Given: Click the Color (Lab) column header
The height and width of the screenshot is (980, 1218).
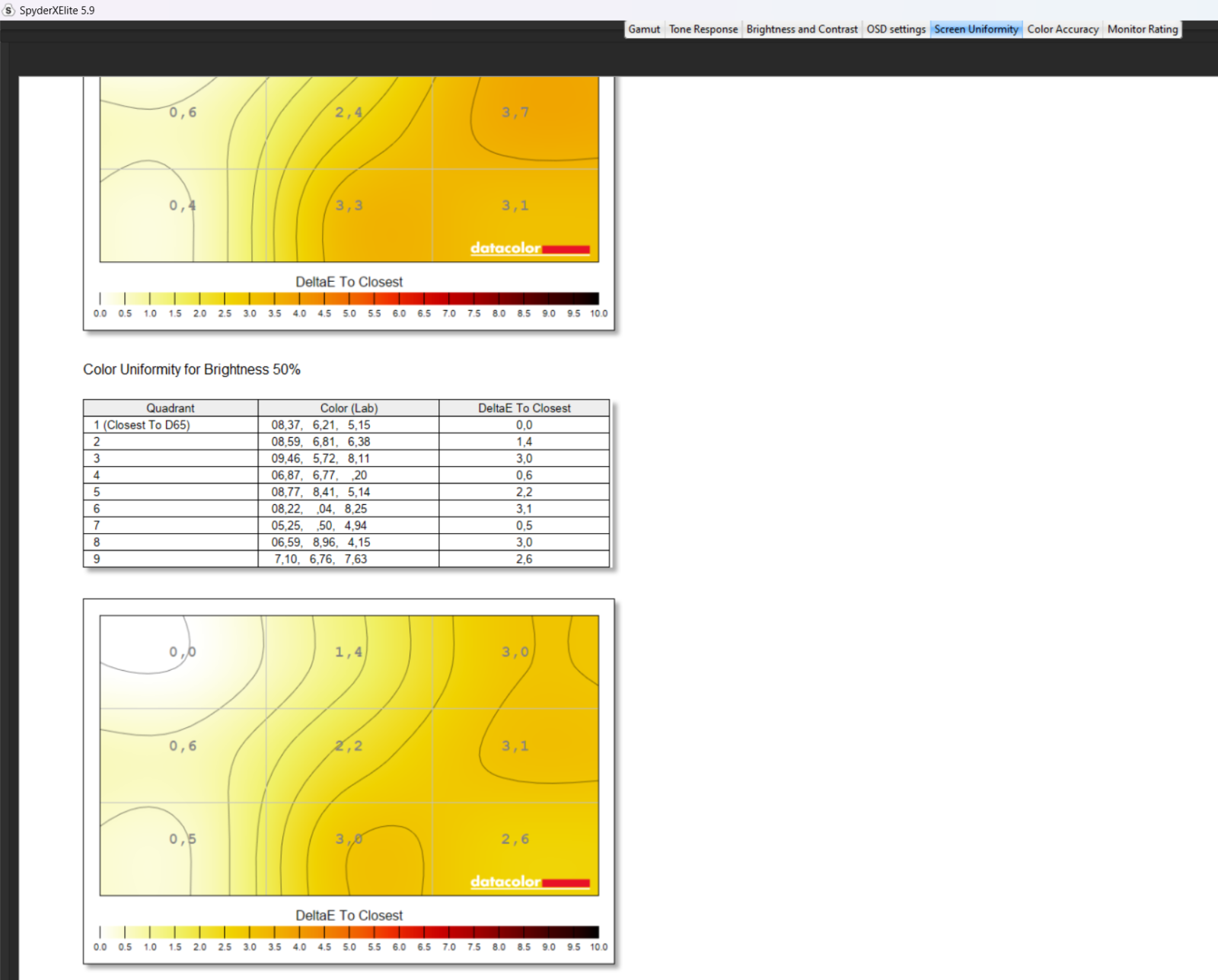Looking at the screenshot, I should (x=349, y=408).
